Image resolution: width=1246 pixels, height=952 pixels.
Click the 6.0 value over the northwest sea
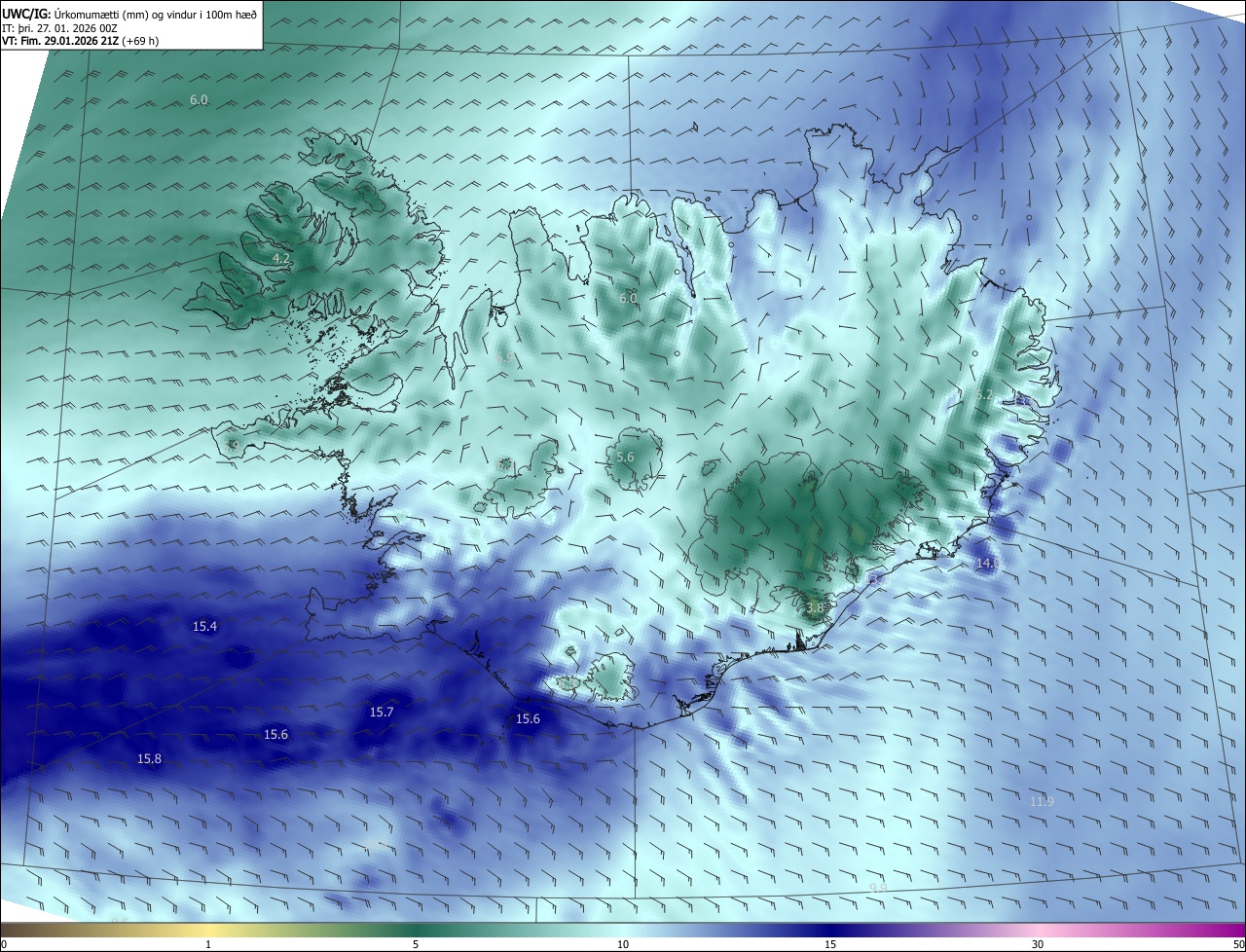point(199,100)
